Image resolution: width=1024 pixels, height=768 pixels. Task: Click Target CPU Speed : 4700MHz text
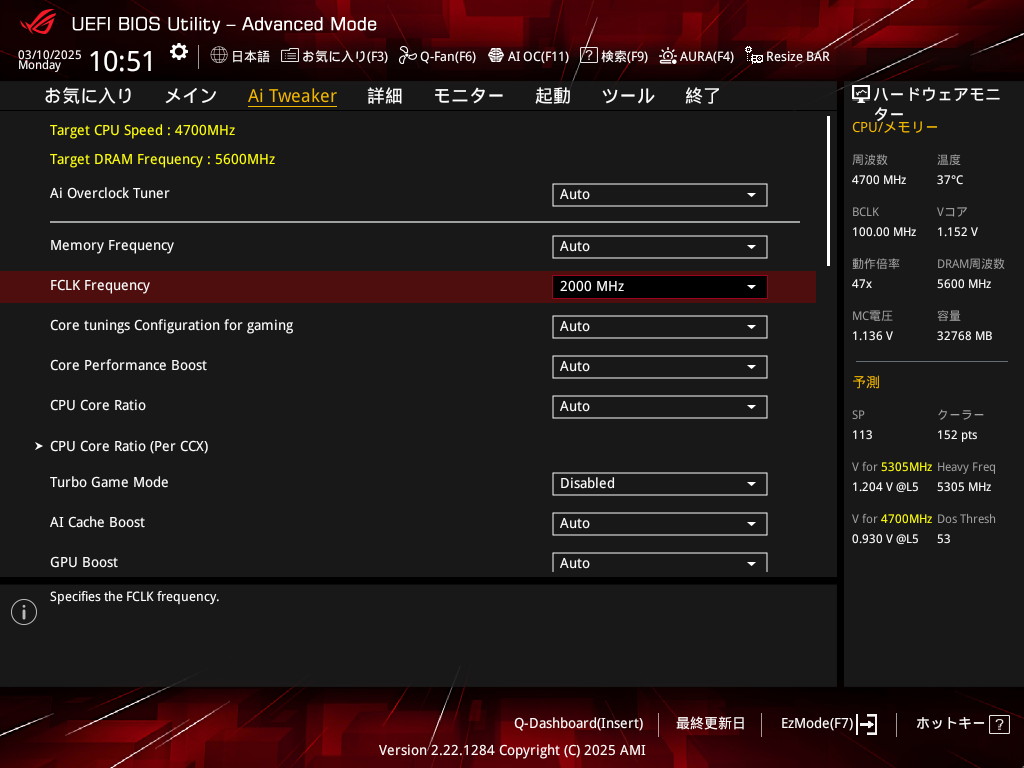[x=142, y=130]
